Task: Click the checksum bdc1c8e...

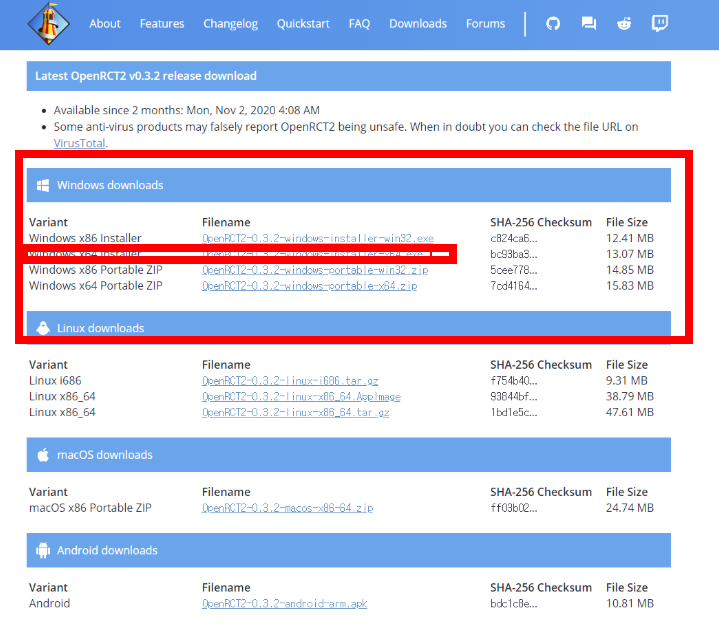Action: click(x=514, y=604)
